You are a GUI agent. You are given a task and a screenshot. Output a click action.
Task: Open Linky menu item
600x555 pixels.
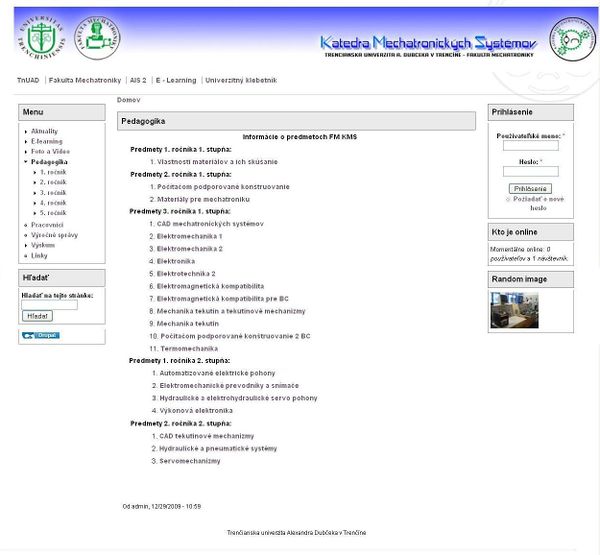(x=39, y=256)
